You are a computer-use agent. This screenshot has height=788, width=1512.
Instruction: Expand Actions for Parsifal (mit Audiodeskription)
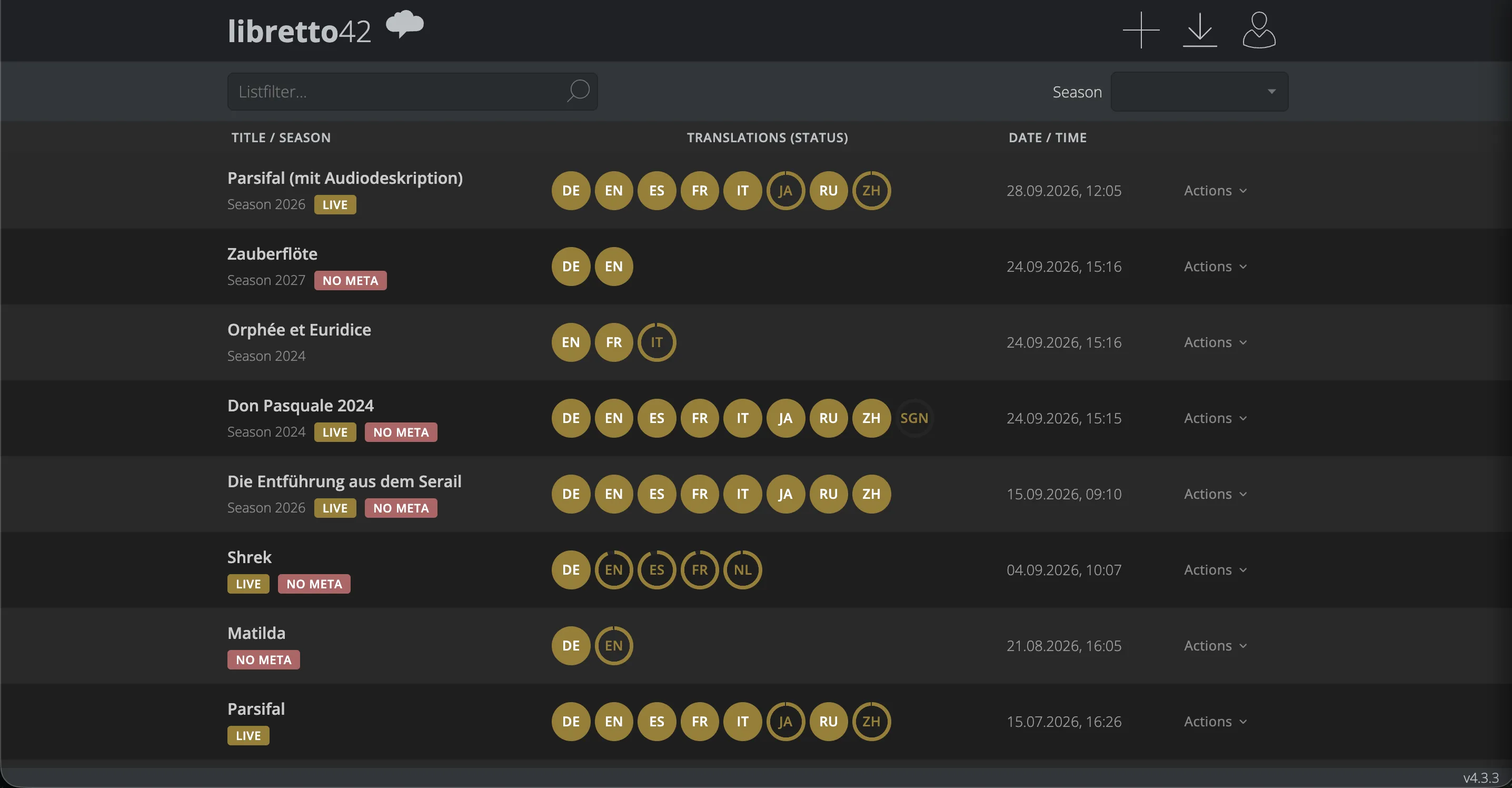[1215, 190]
